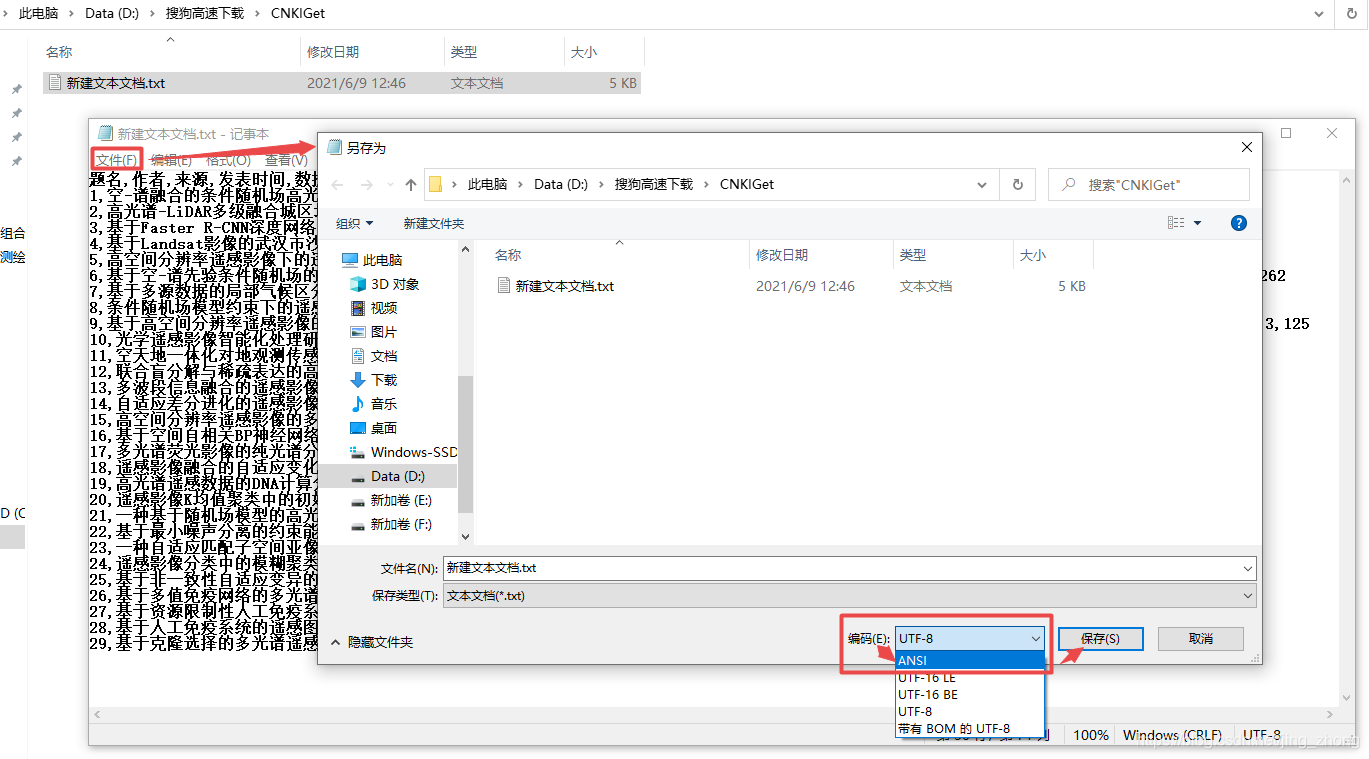
Task: Click 100% zoom in Notepad status bar
Action: pos(1090,735)
